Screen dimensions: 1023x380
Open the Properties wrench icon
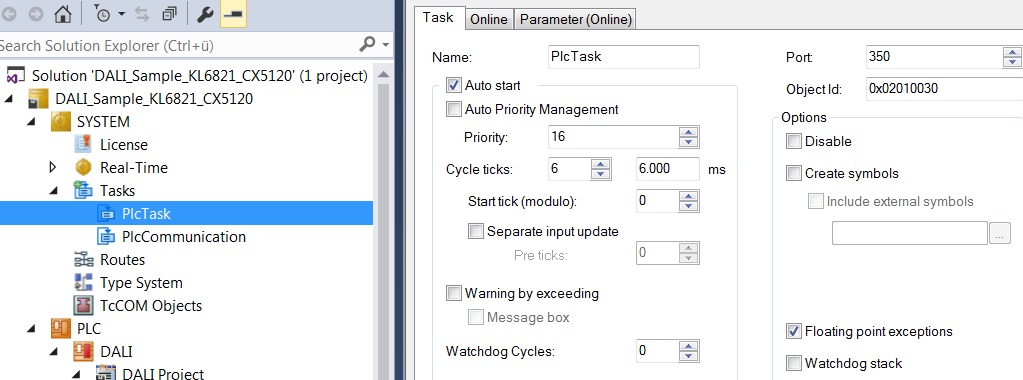point(205,14)
